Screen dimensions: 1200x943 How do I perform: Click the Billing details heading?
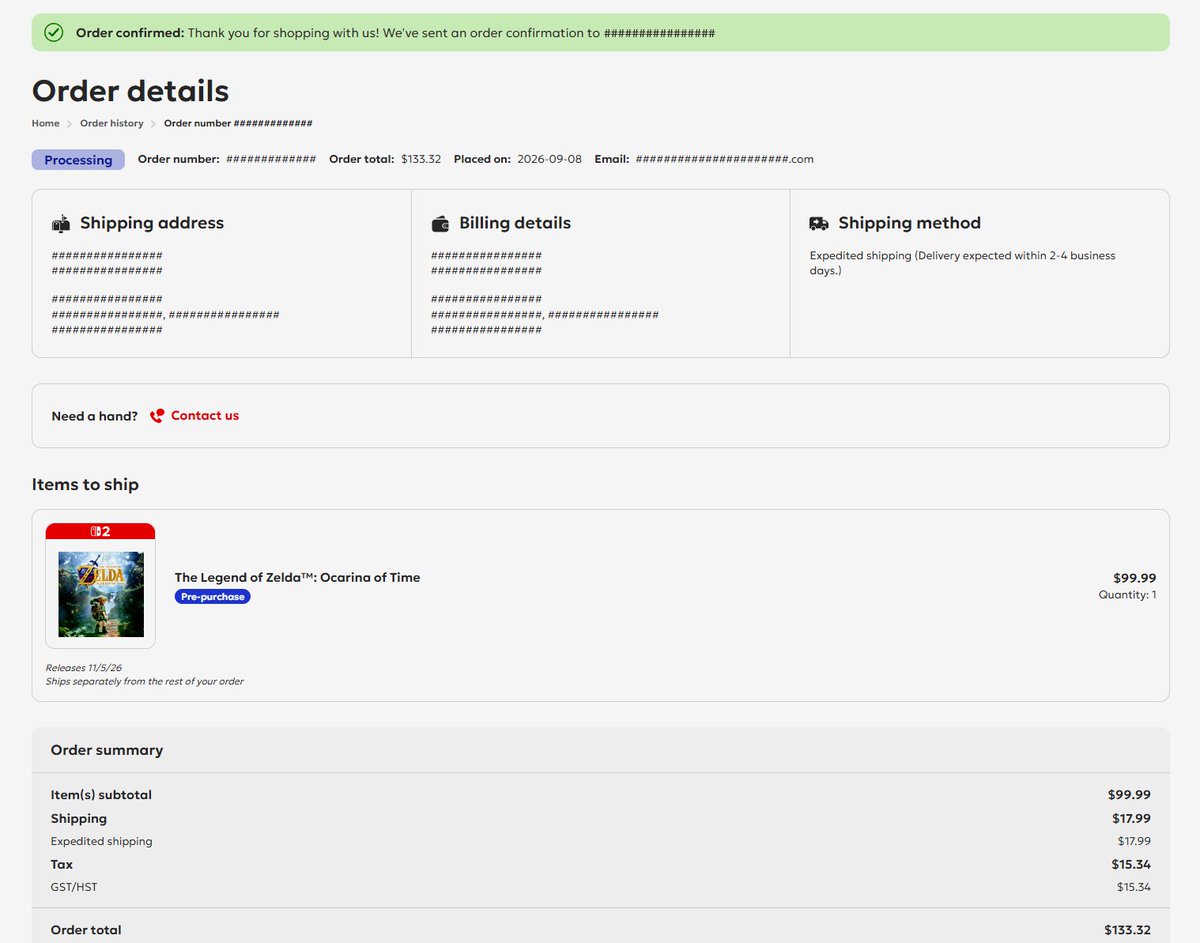point(515,223)
